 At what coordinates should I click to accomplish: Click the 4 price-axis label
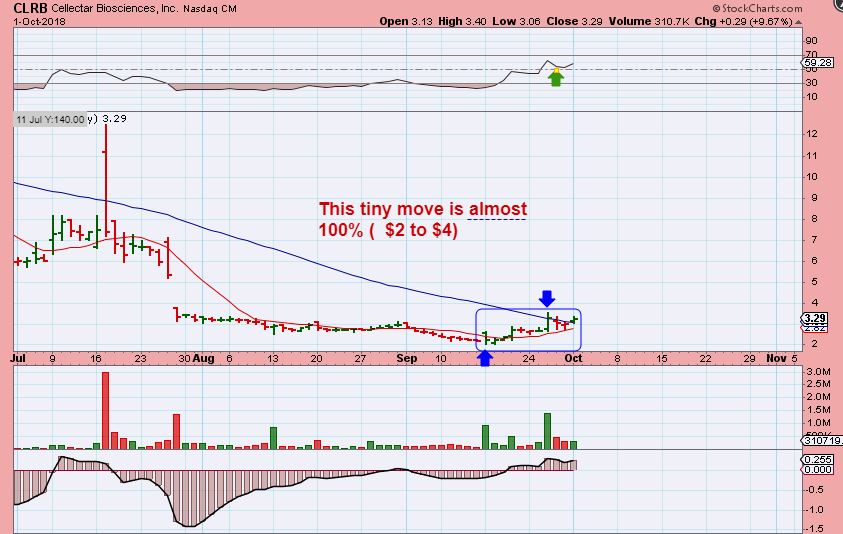coord(815,302)
